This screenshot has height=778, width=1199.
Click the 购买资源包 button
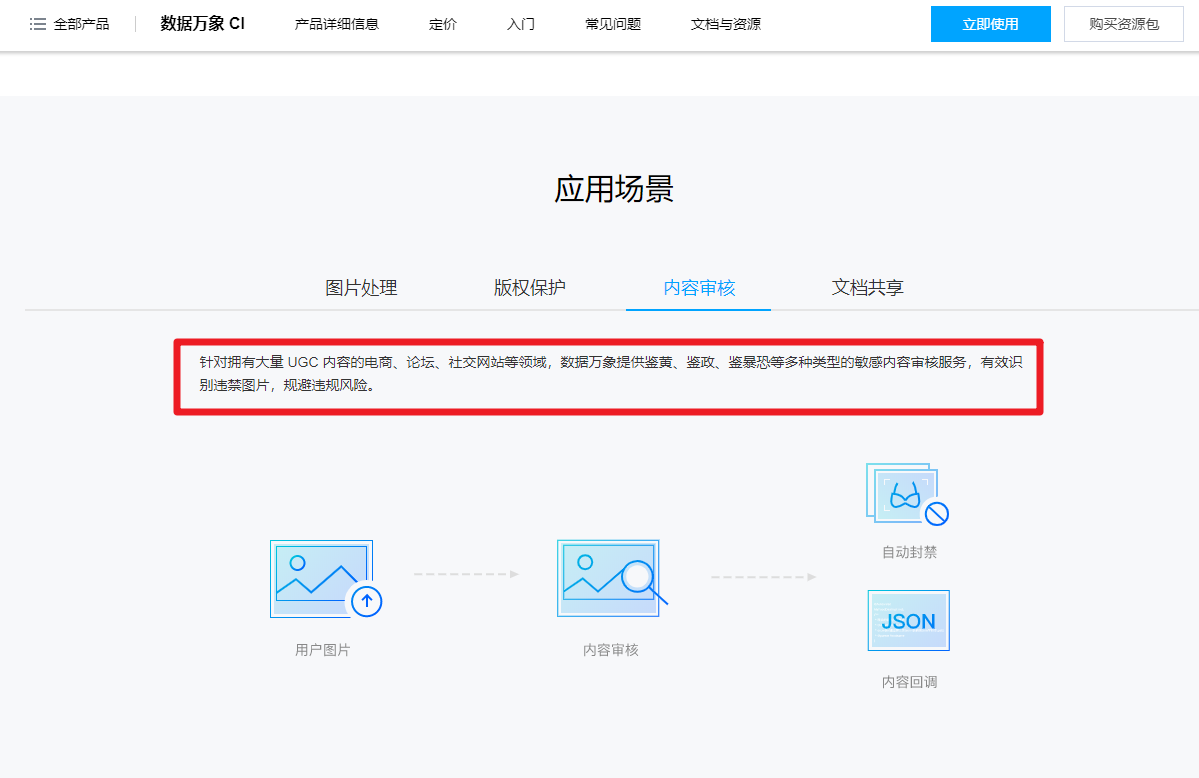(x=1124, y=24)
